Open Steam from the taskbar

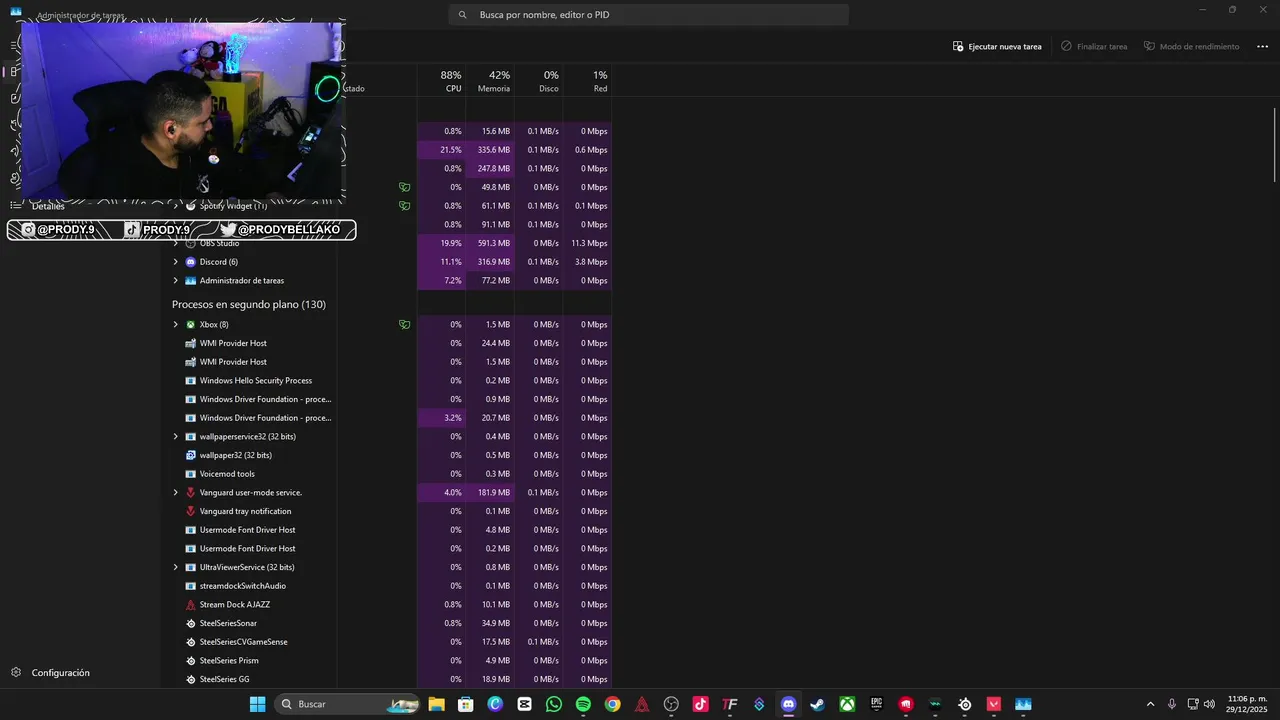[x=818, y=704]
